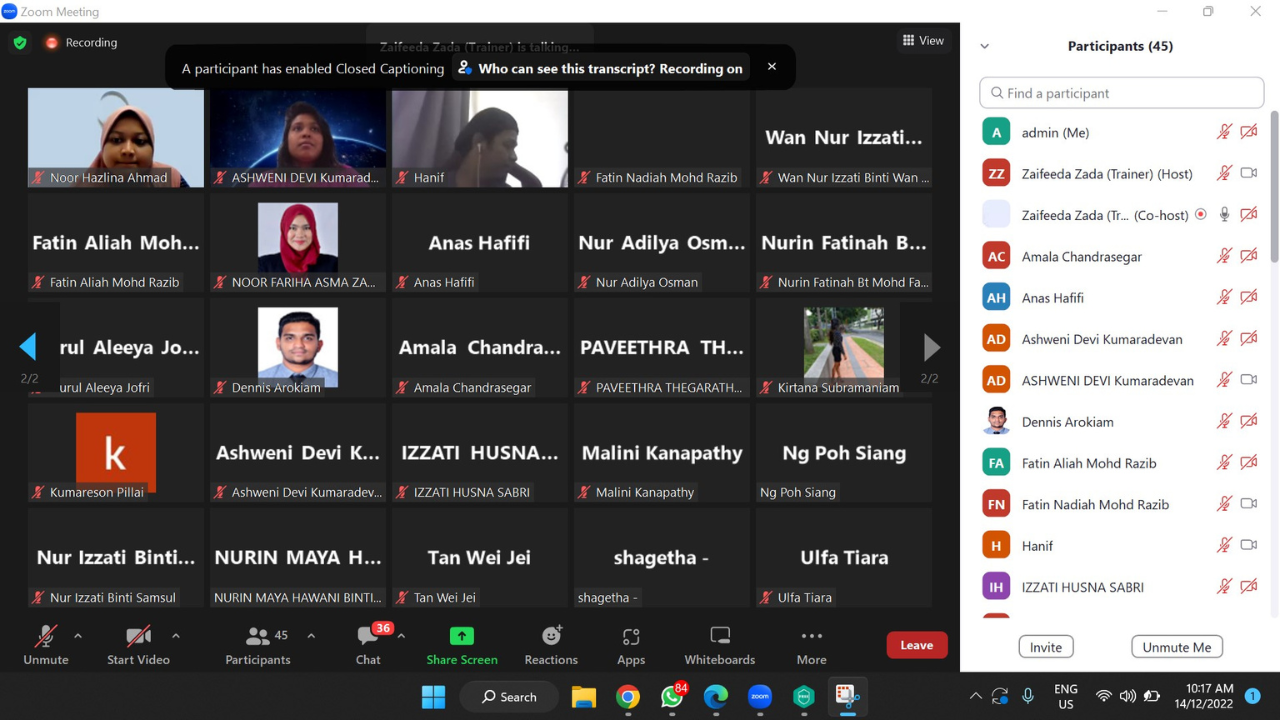This screenshot has height=720, width=1280.
Task: Open the Apps icon in toolbar
Action: 631,645
